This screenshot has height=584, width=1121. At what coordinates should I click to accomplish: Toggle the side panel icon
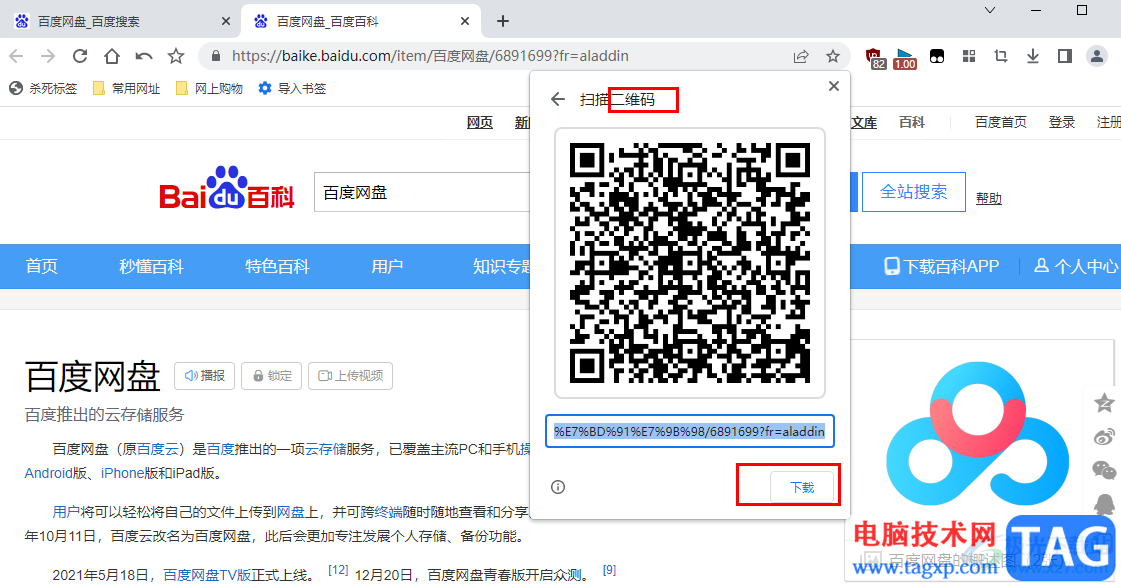tap(1065, 56)
